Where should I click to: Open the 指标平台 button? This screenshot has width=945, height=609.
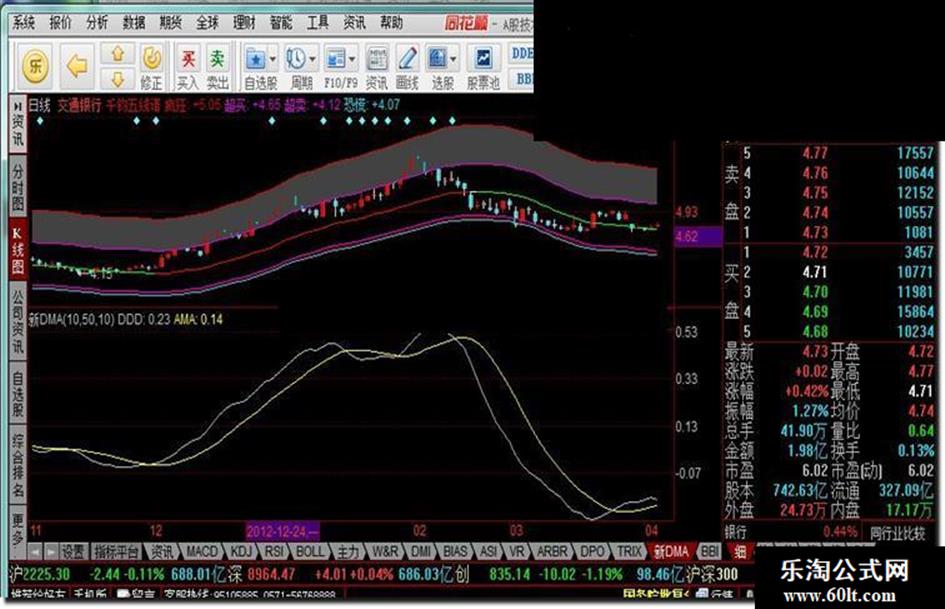pyautogui.click(x=117, y=551)
